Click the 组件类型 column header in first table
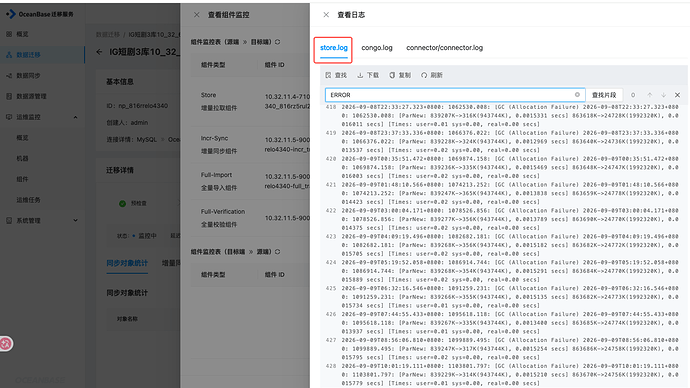The width and height of the screenshot is (690, 388). pos(213,65)
